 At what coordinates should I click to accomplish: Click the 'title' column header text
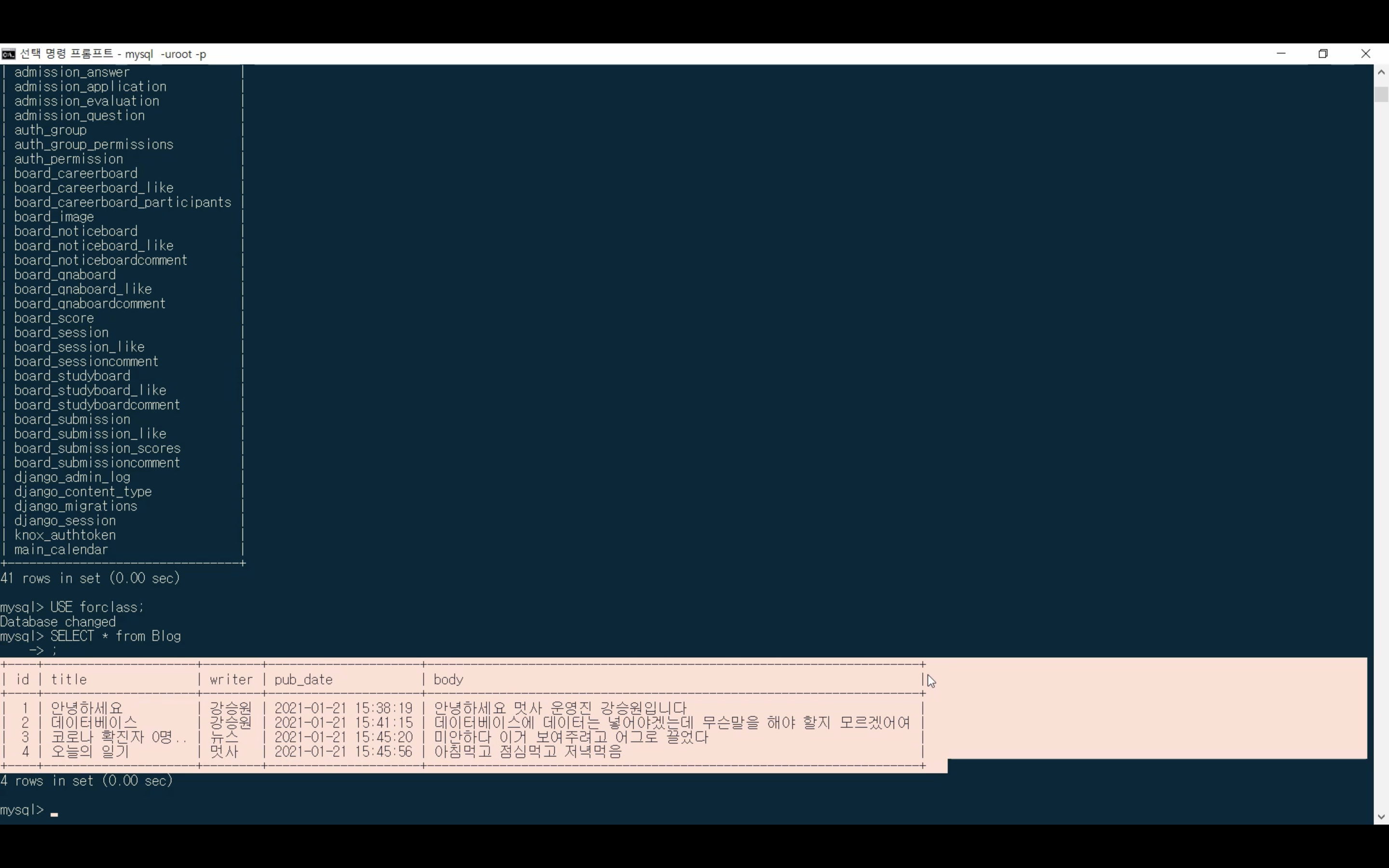point(69,680)
